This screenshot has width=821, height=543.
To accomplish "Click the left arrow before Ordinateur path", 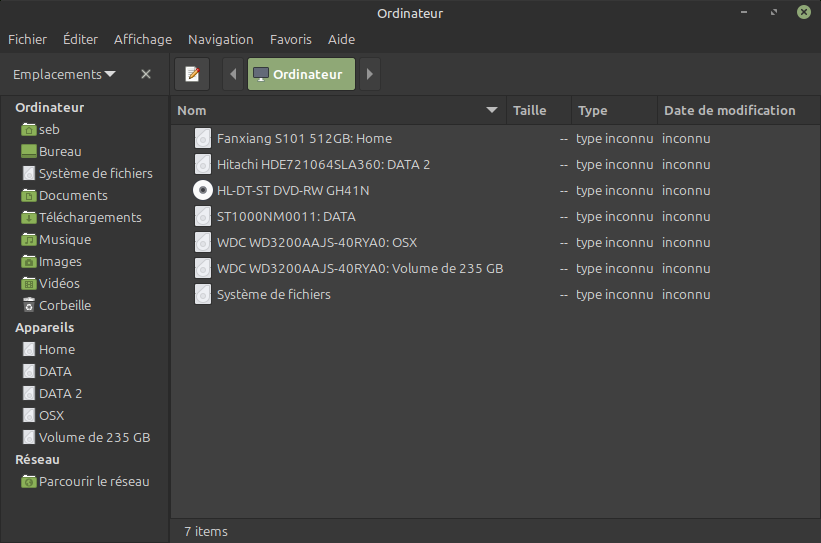I will coord(233,74).
